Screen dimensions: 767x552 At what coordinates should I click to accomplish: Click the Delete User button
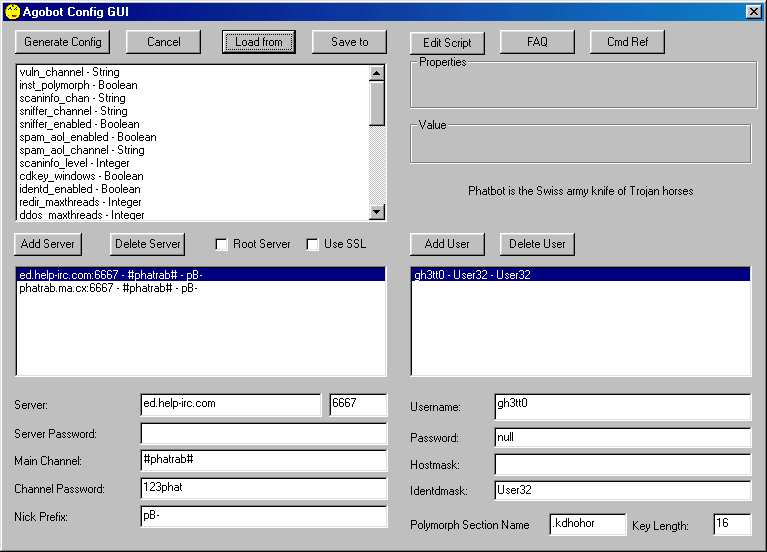[x=538, y=244]
